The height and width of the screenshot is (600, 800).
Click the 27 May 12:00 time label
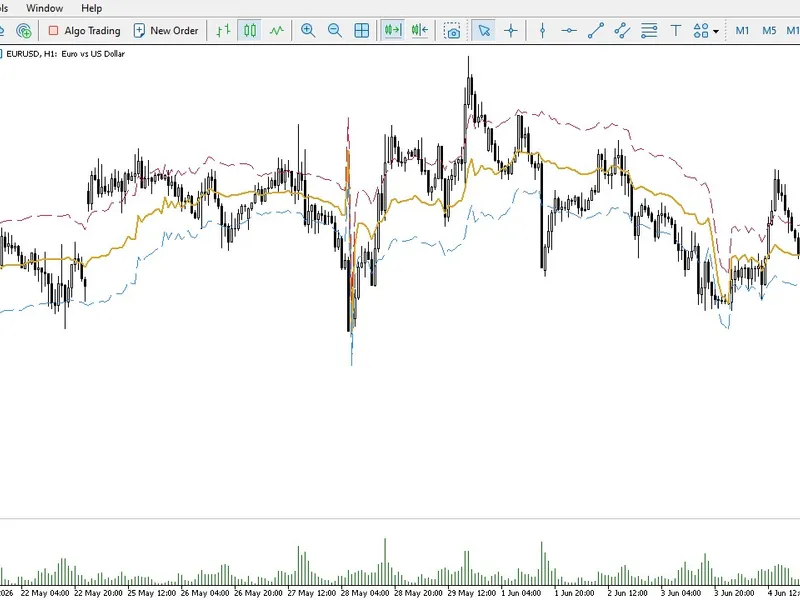311,593
